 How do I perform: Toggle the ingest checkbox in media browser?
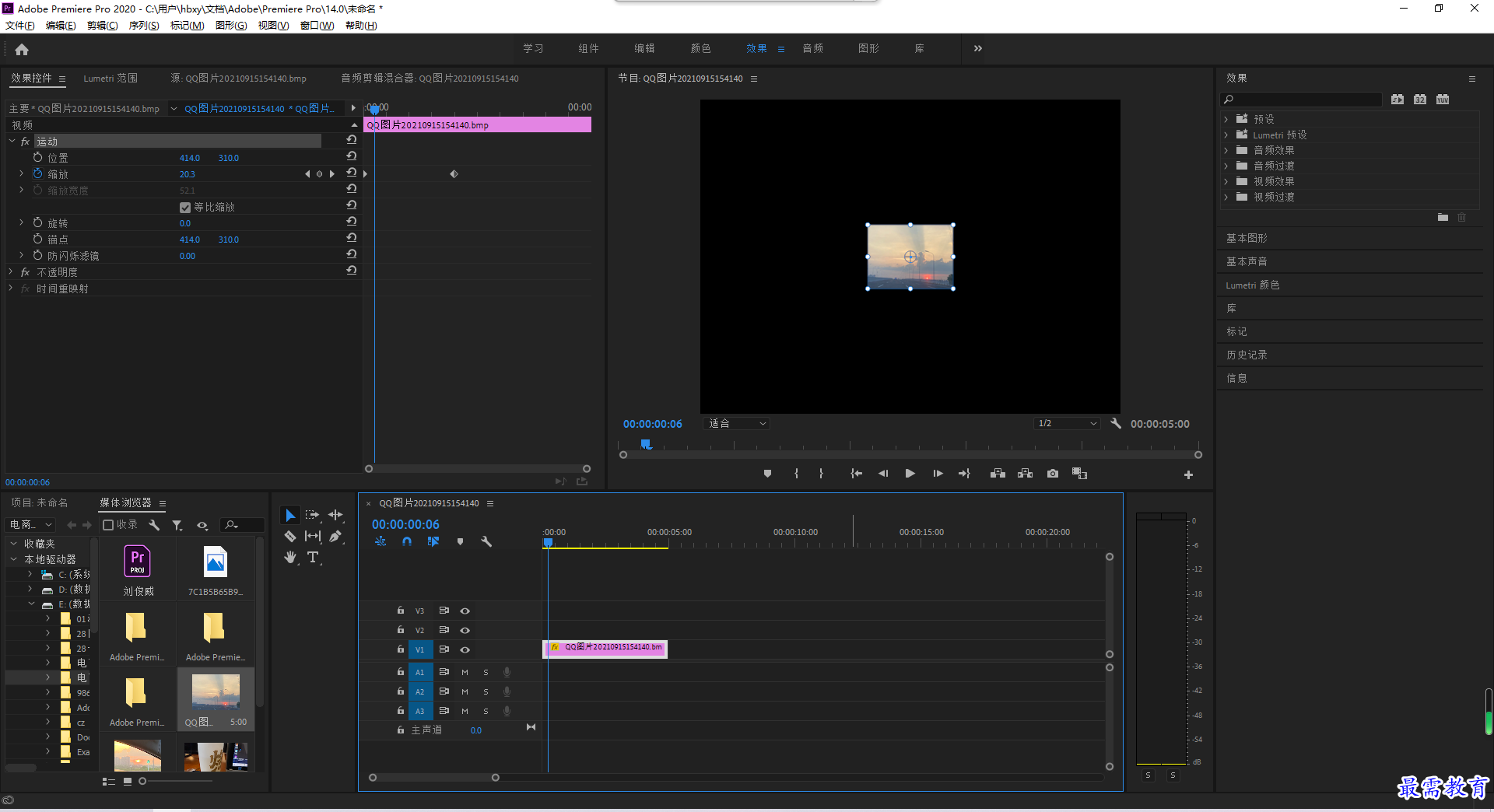[108, 525]
